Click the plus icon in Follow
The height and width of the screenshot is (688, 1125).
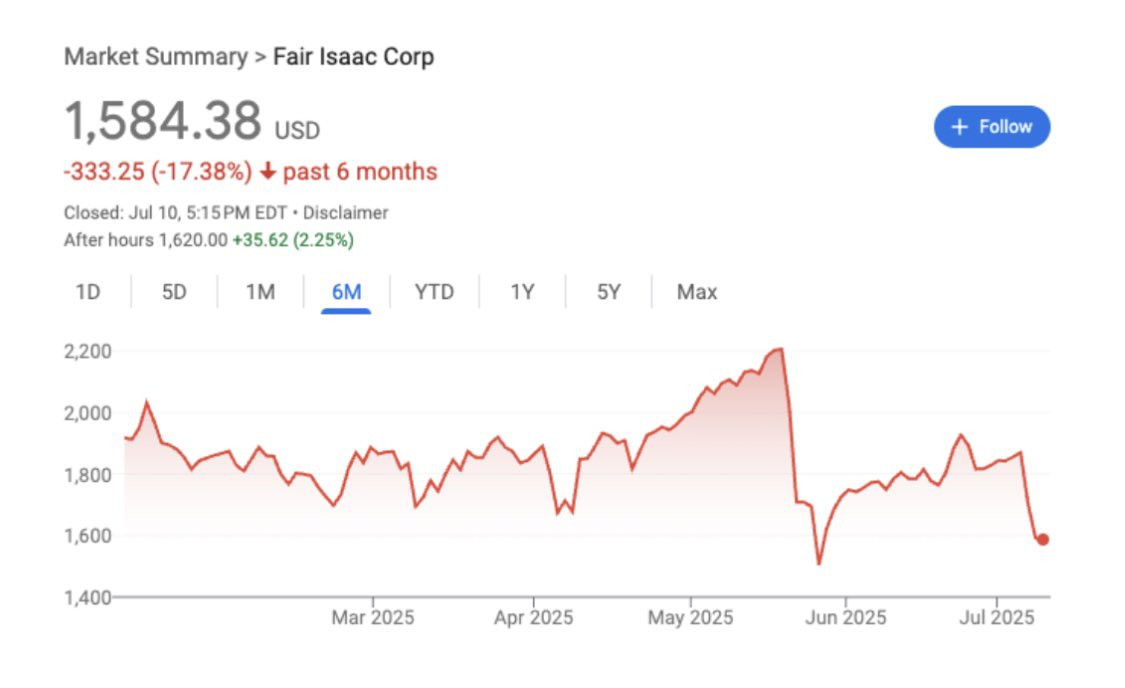(960, 127)
